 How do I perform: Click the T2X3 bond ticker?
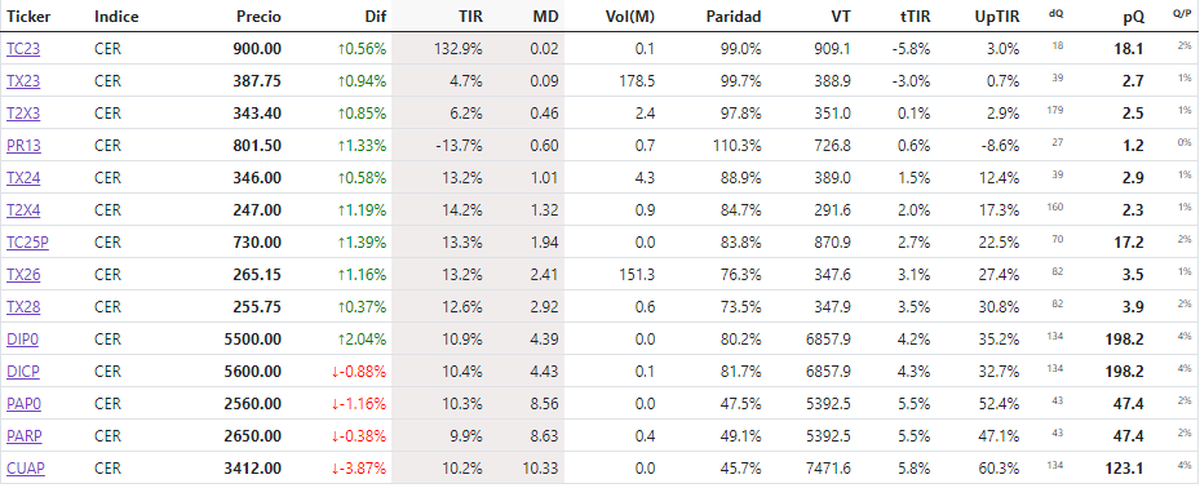(23, 112)
